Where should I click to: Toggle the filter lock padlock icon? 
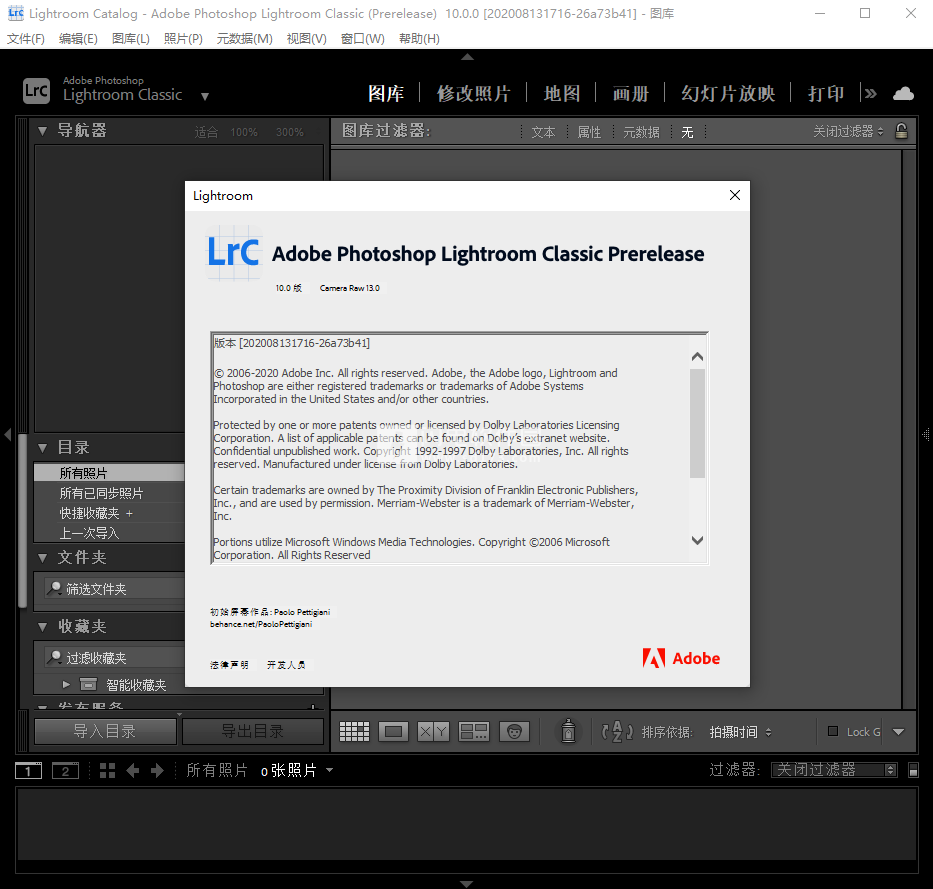(901, 131)
